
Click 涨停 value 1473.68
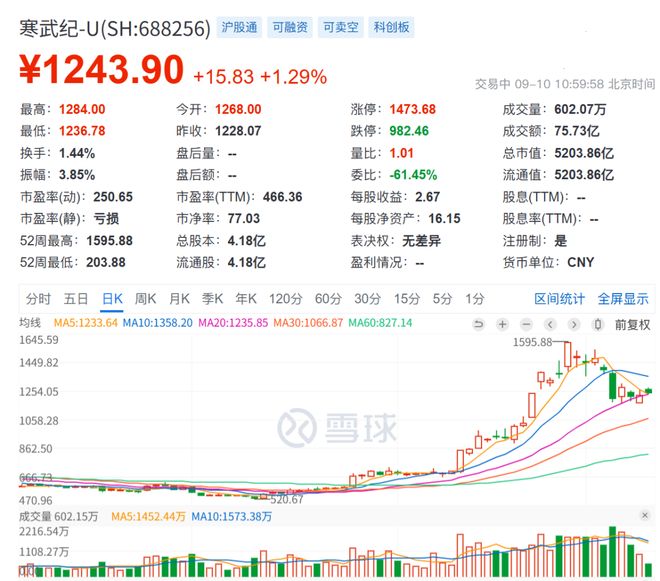[412, 109]
